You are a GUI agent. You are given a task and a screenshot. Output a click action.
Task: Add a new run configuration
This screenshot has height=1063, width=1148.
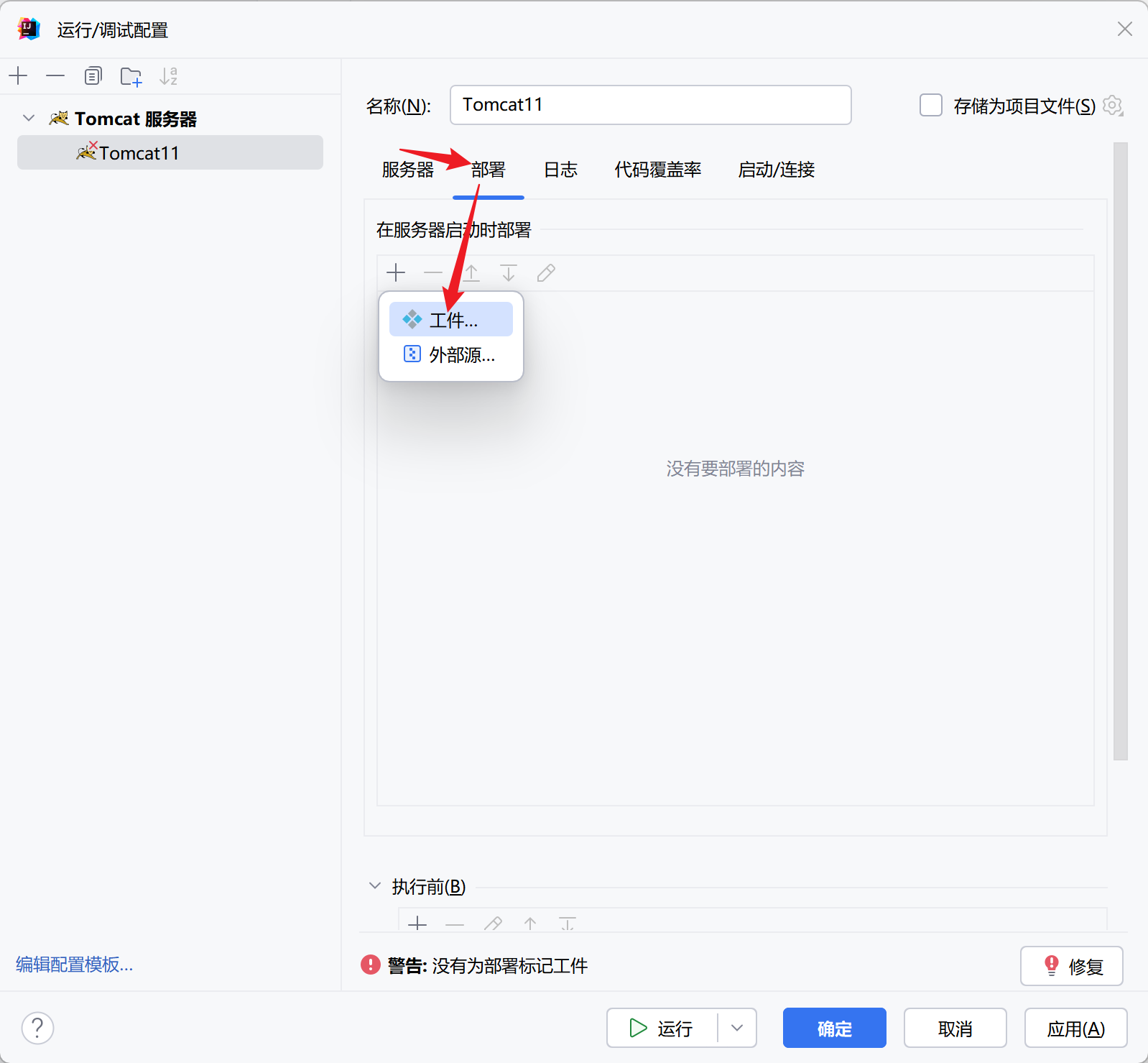pos(18,75)
